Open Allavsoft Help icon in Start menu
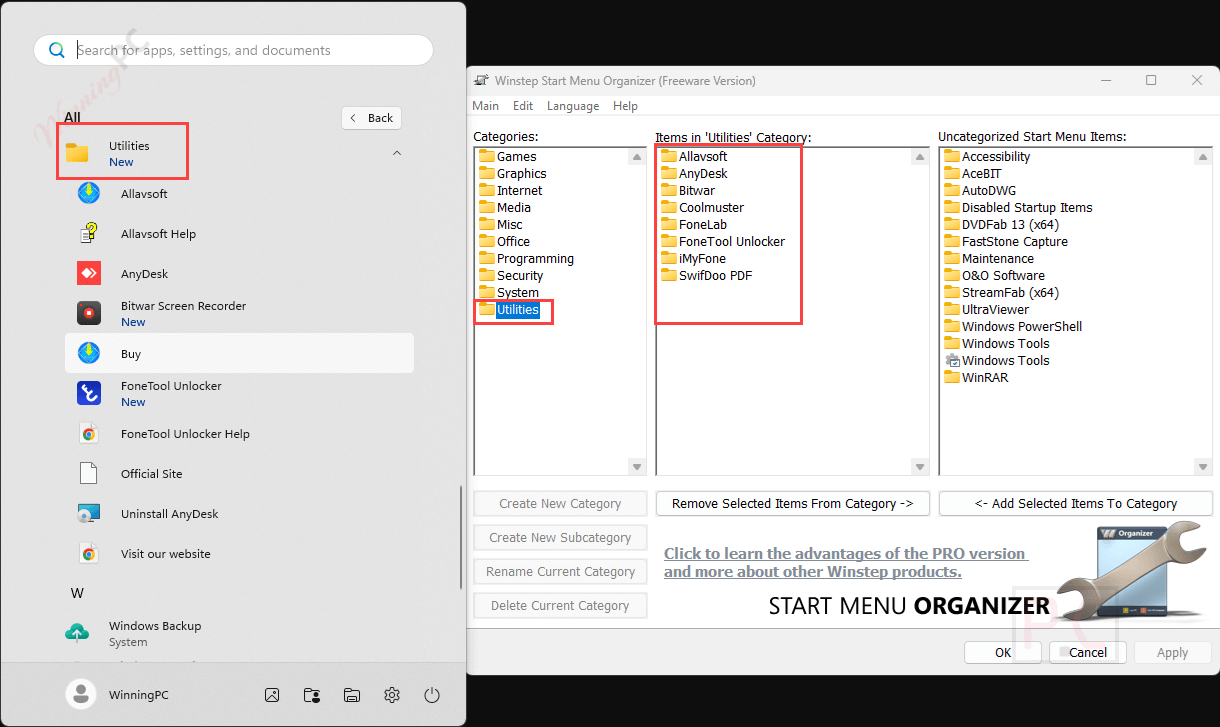This screenshot has width=1220, height=727. pos(89,234)
